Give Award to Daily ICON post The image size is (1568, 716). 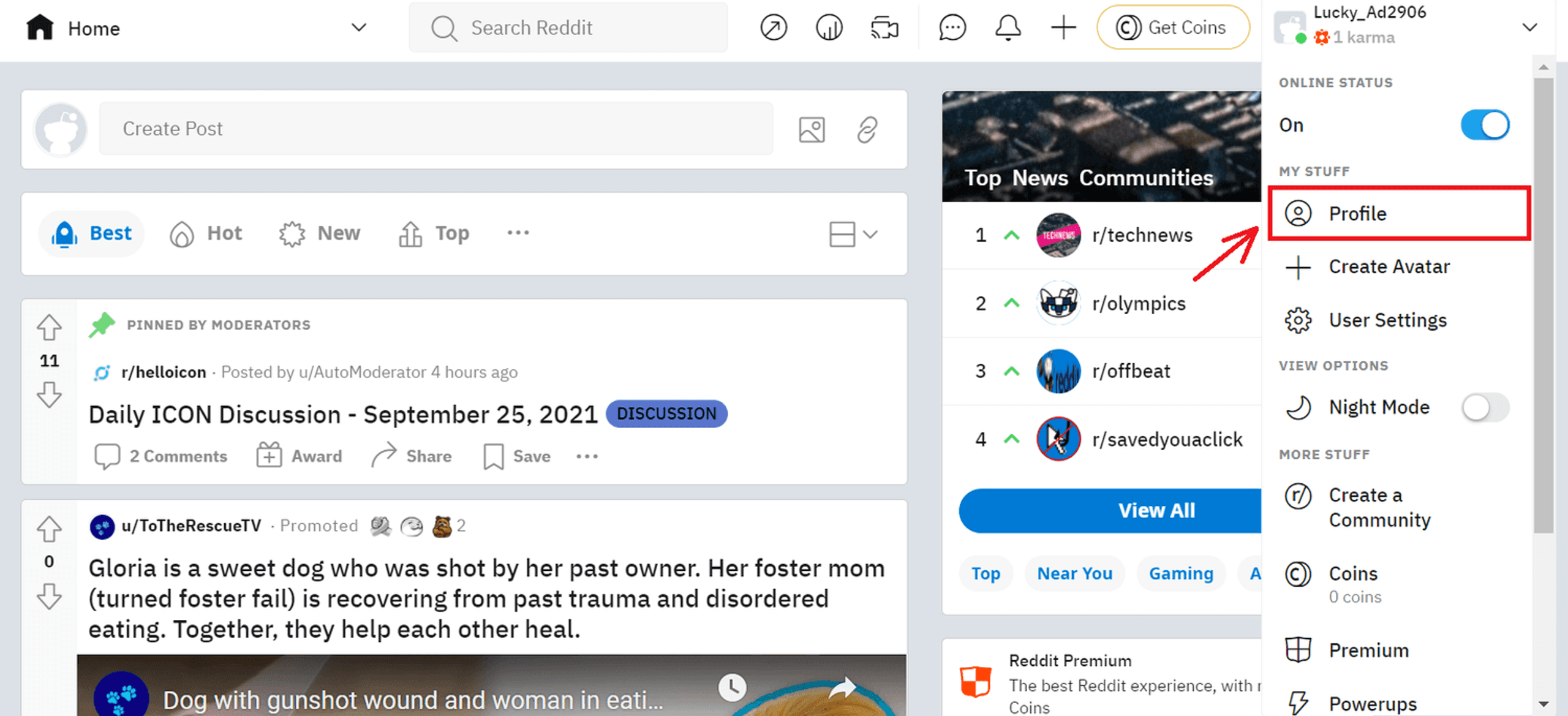point(299,456)
